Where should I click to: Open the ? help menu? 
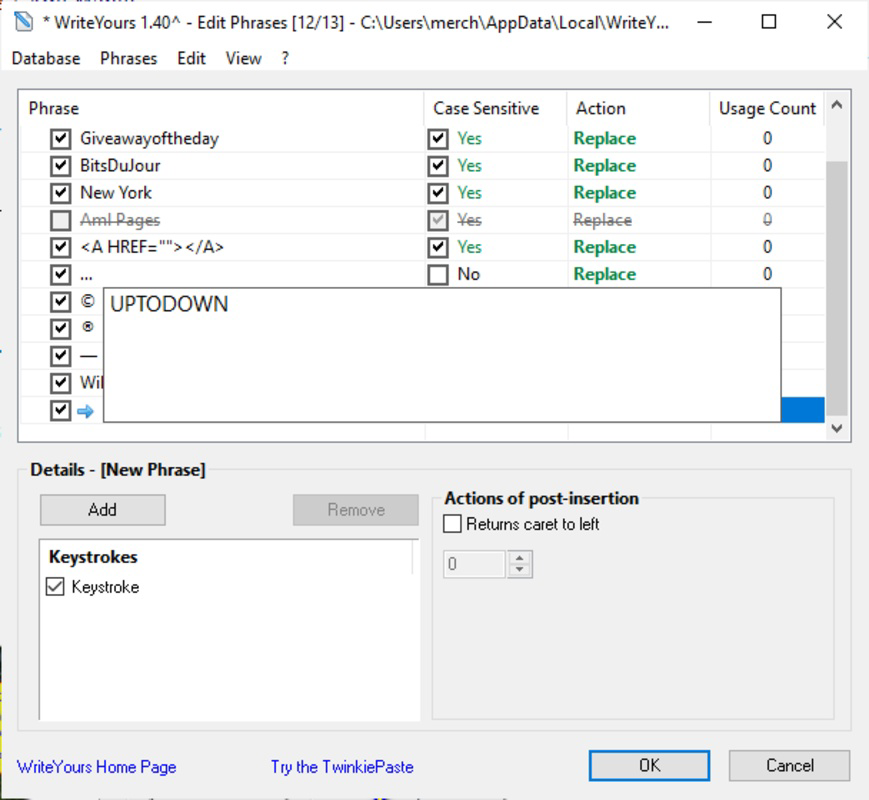click(285, 58)
